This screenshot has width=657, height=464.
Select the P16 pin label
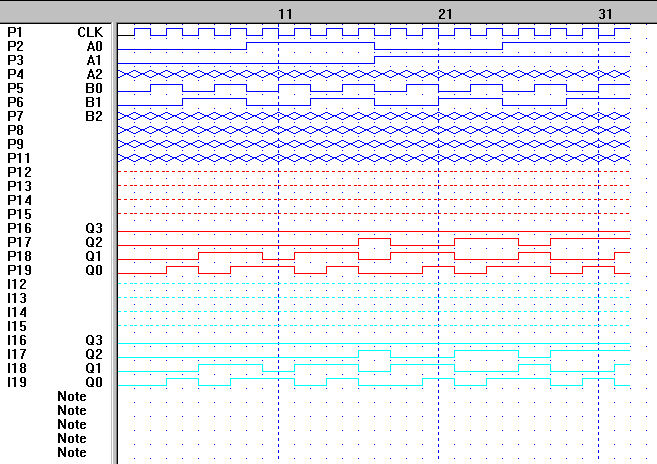coord(19,228)
